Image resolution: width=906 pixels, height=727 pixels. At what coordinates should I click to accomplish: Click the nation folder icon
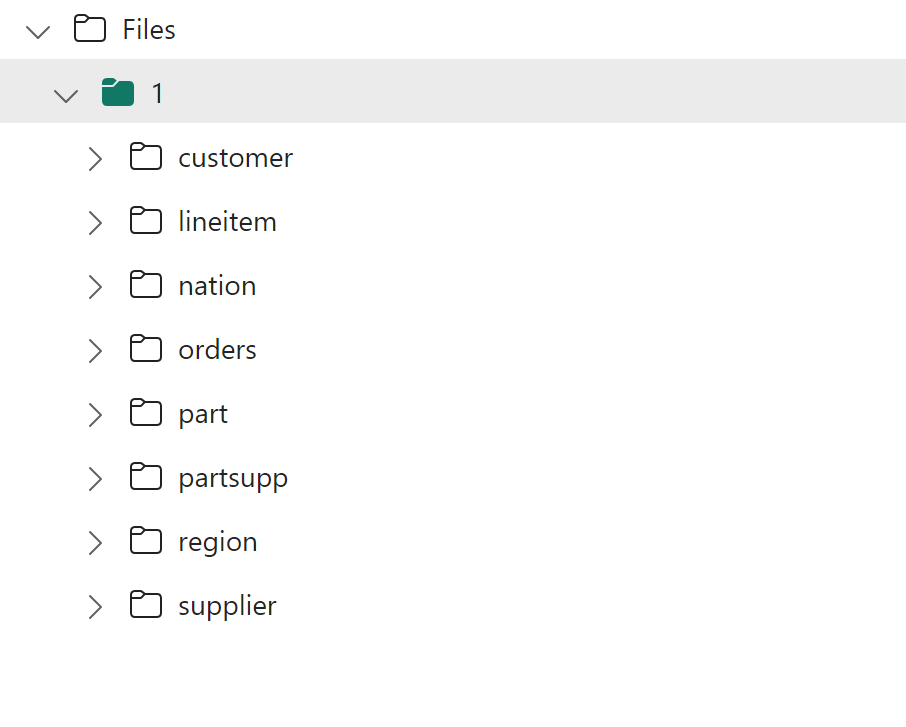coord(146,285)
